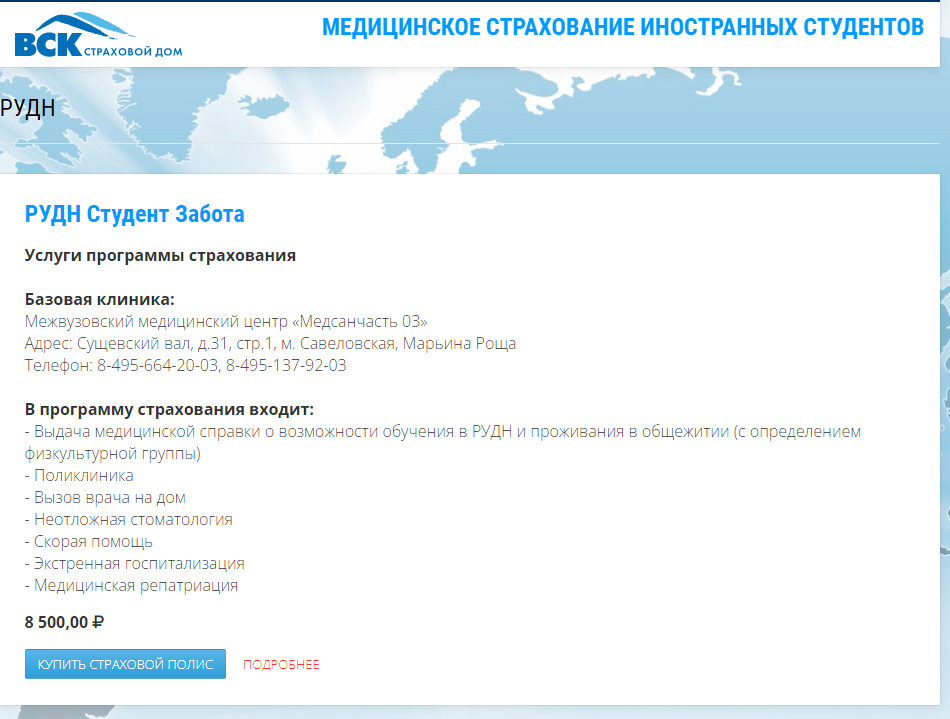Screen dimensions: 950x719
Task: Click the '- Экстренная госпитализация' item
Action: [x=135, y=563]
